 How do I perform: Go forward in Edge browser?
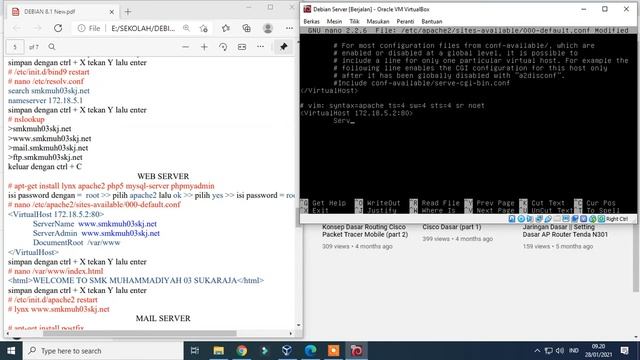tap(37, 28)
